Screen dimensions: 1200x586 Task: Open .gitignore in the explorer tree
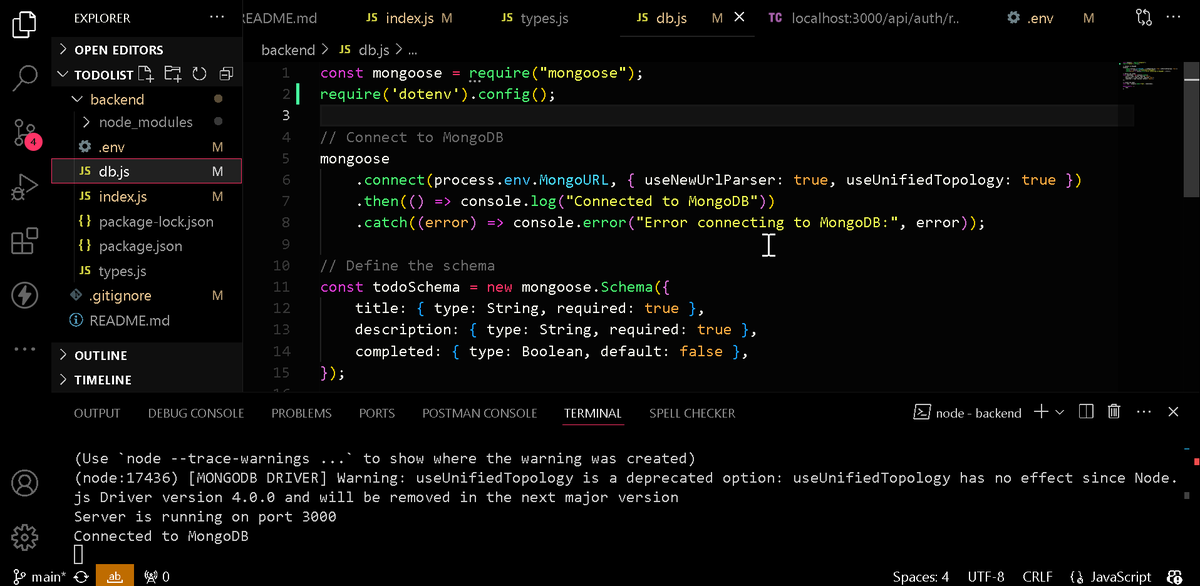[146, 296]
